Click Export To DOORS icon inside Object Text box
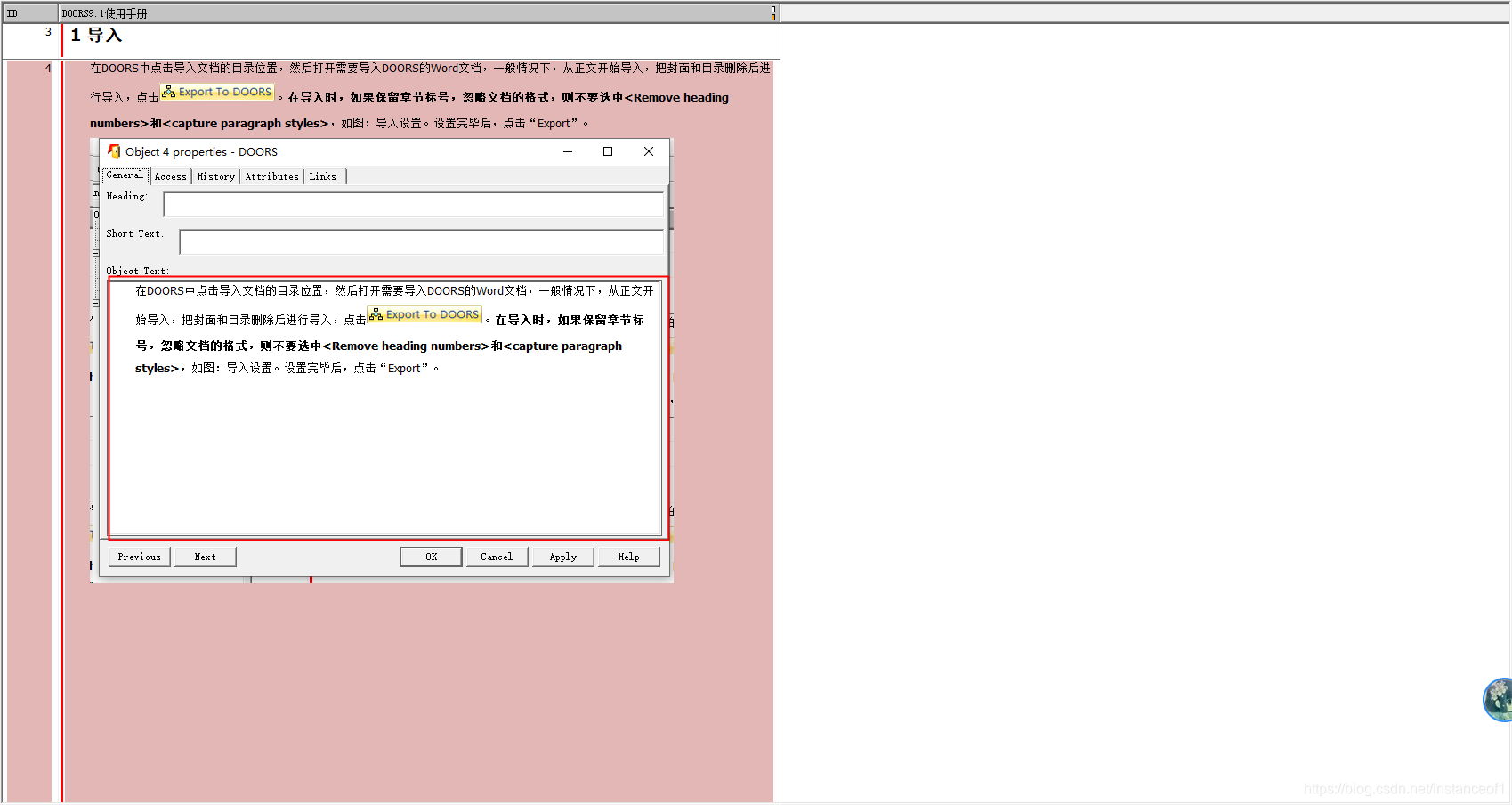The image size is (1512, 805). click(376, 314)
